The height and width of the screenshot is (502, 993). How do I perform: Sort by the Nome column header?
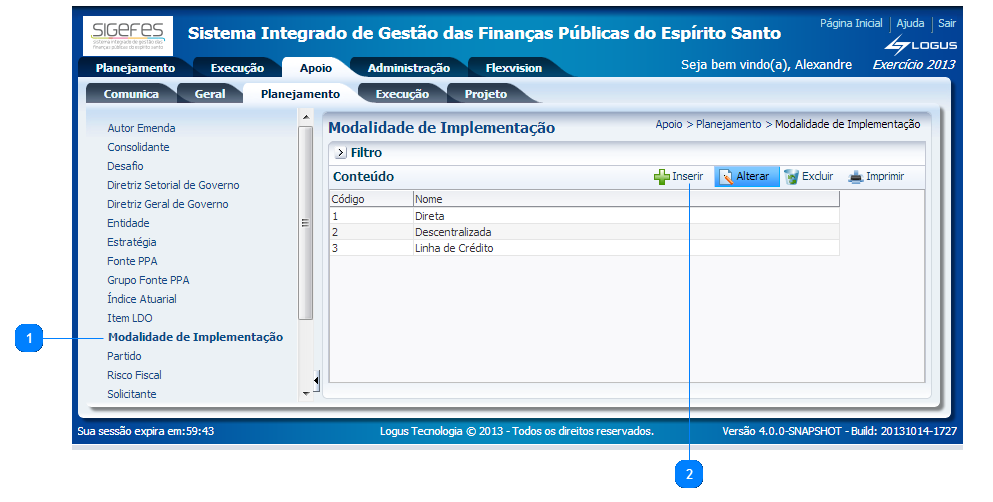click(x=429, y=199)
